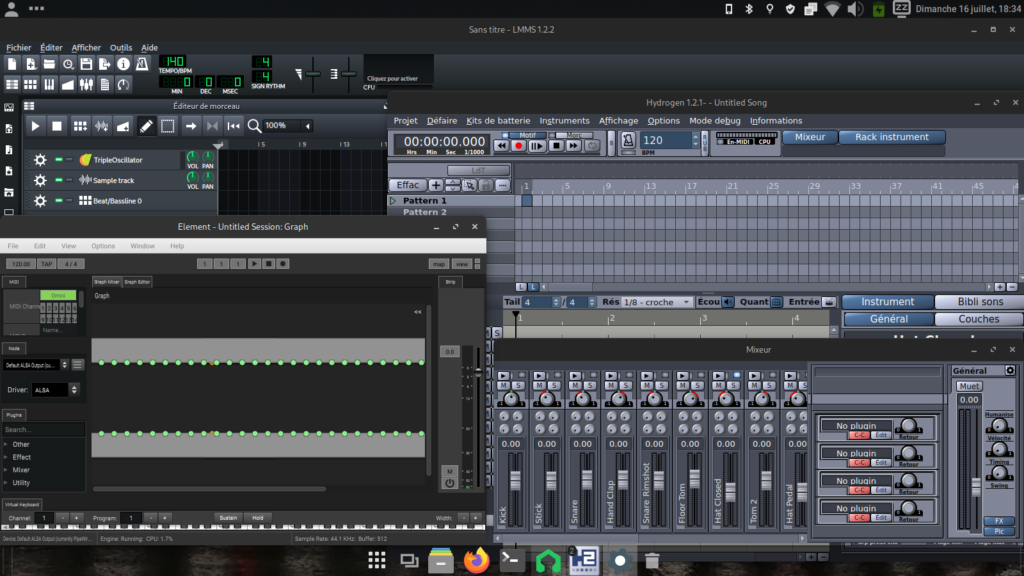Image resolution: width=1024 pixels, height=576 pixels.
Task: Click the LMMS metronome icon
Action: pyautogui.click(x=142, y=64)
